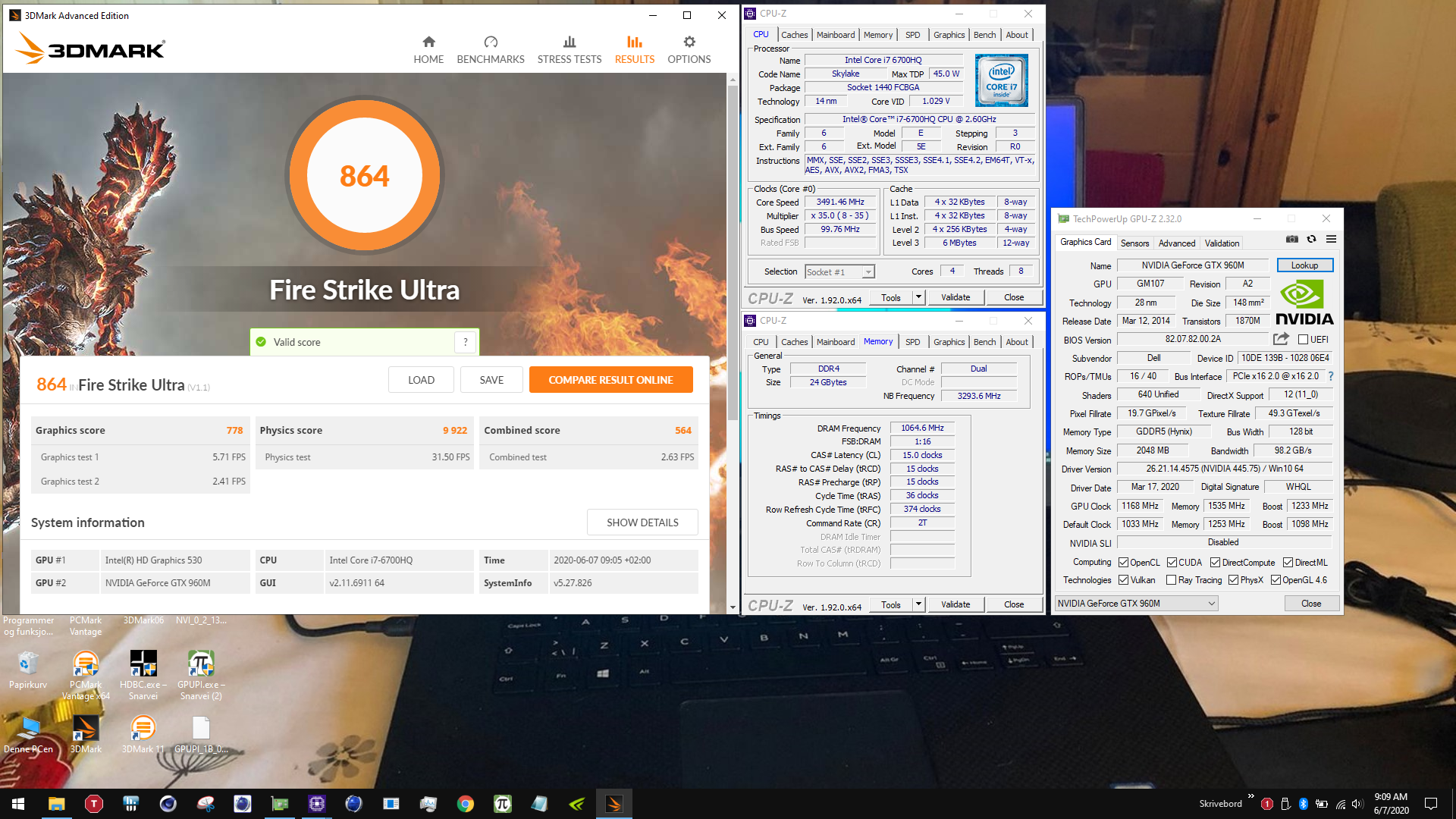Viewport: 1456px width, 819px height.
Task: Click the Intel Core i7 logo in CPU-Z
Action: [x=1001, y=80]
